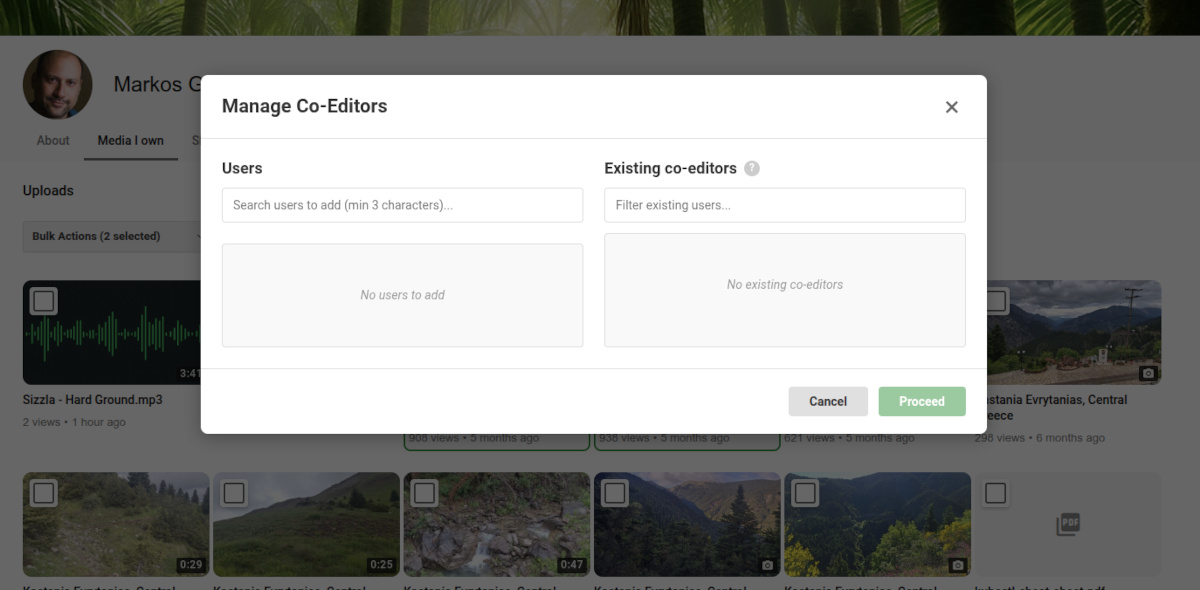This screenshot has width=1200, height=590.
Task: Open the PDF document icon thumbnail
Action: [x=1068, y=524]
